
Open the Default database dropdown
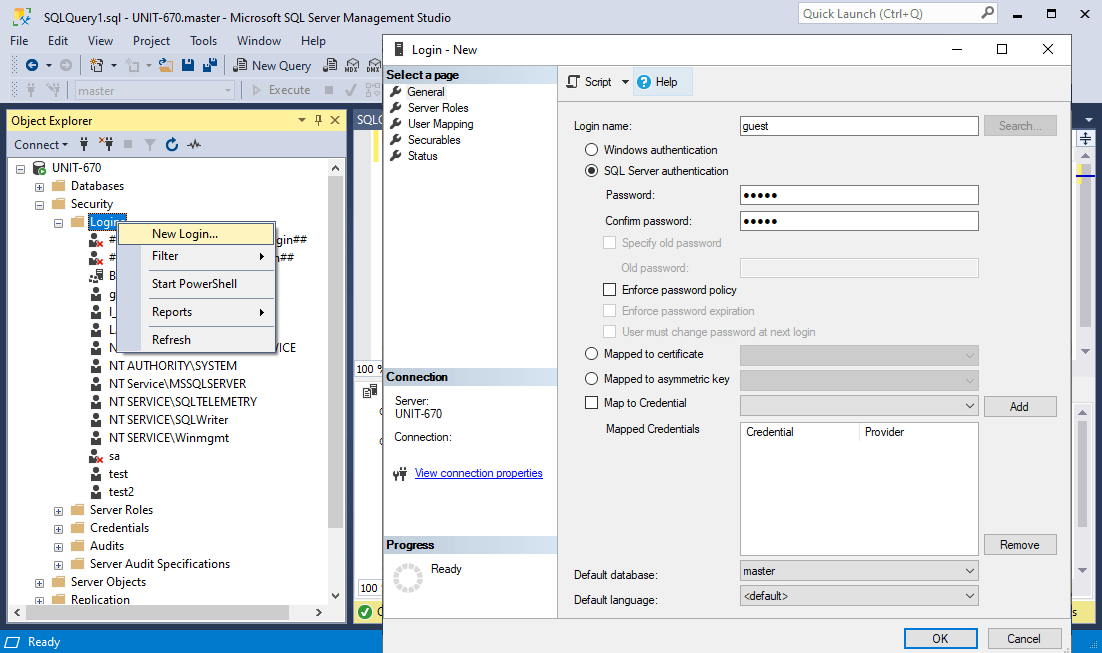[x=858, y=571]
